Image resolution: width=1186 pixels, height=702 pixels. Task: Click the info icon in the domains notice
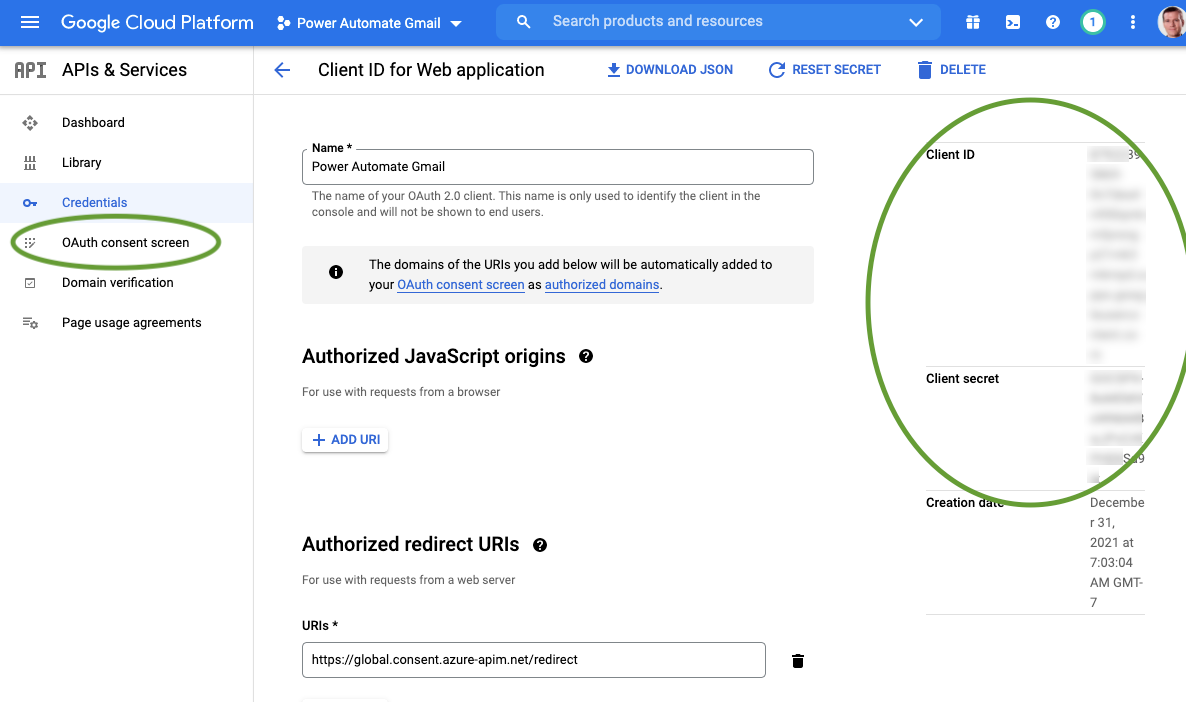(x=336, y=271)
